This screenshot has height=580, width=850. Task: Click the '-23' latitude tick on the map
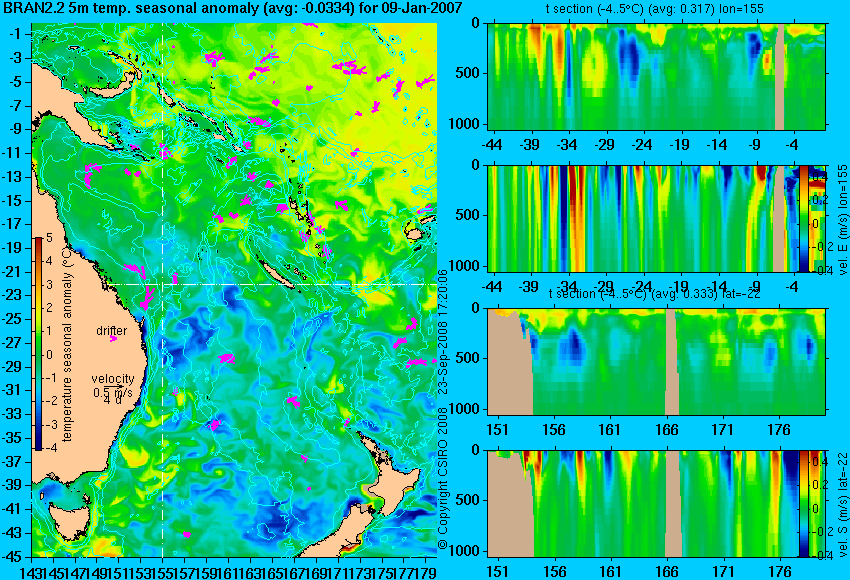pyautogui.click(x=13, y=295)
